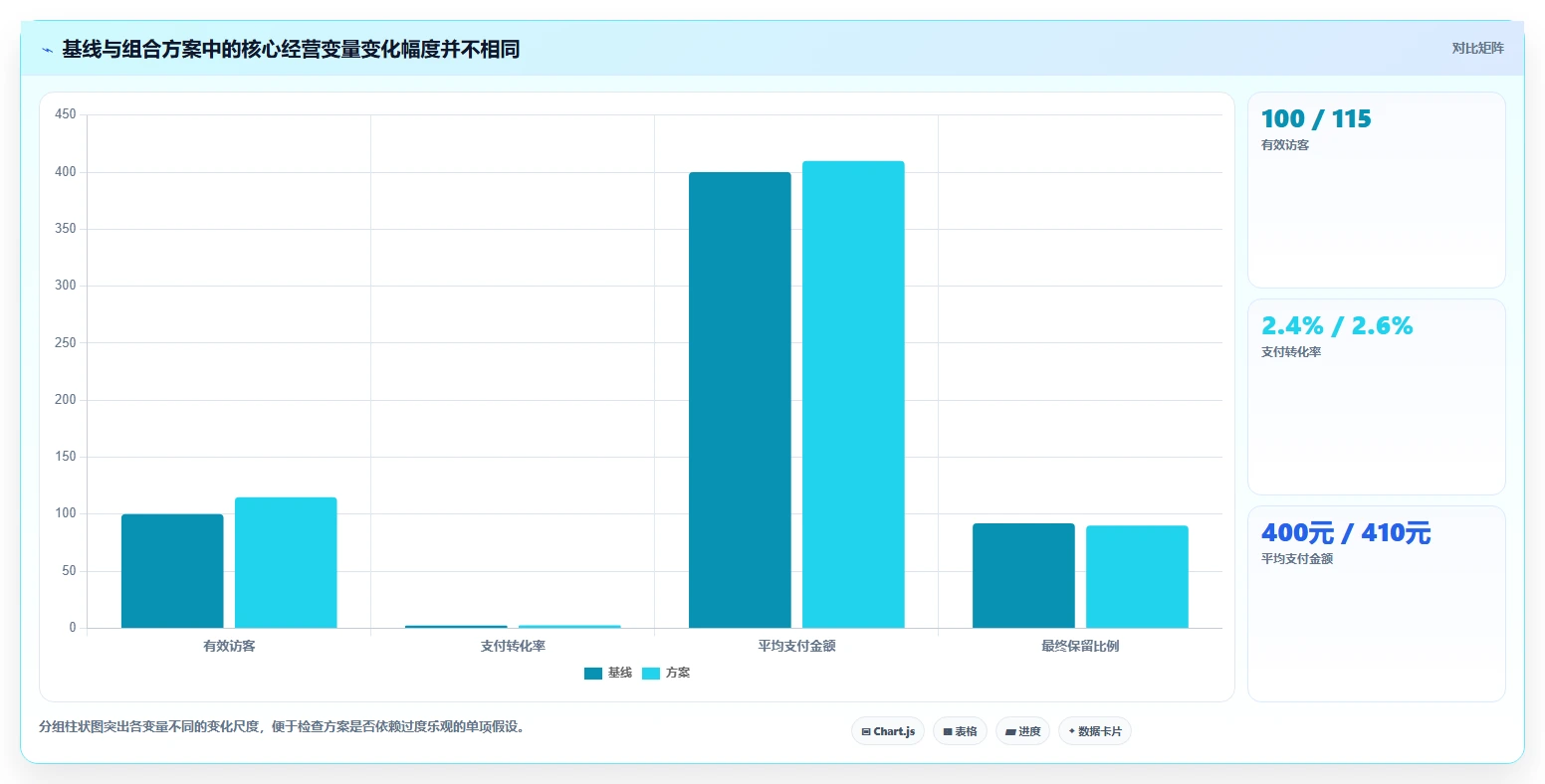1545x784 pixels.
Task: Click the 基线 legend color swatch
Action: tap(593, 674)
